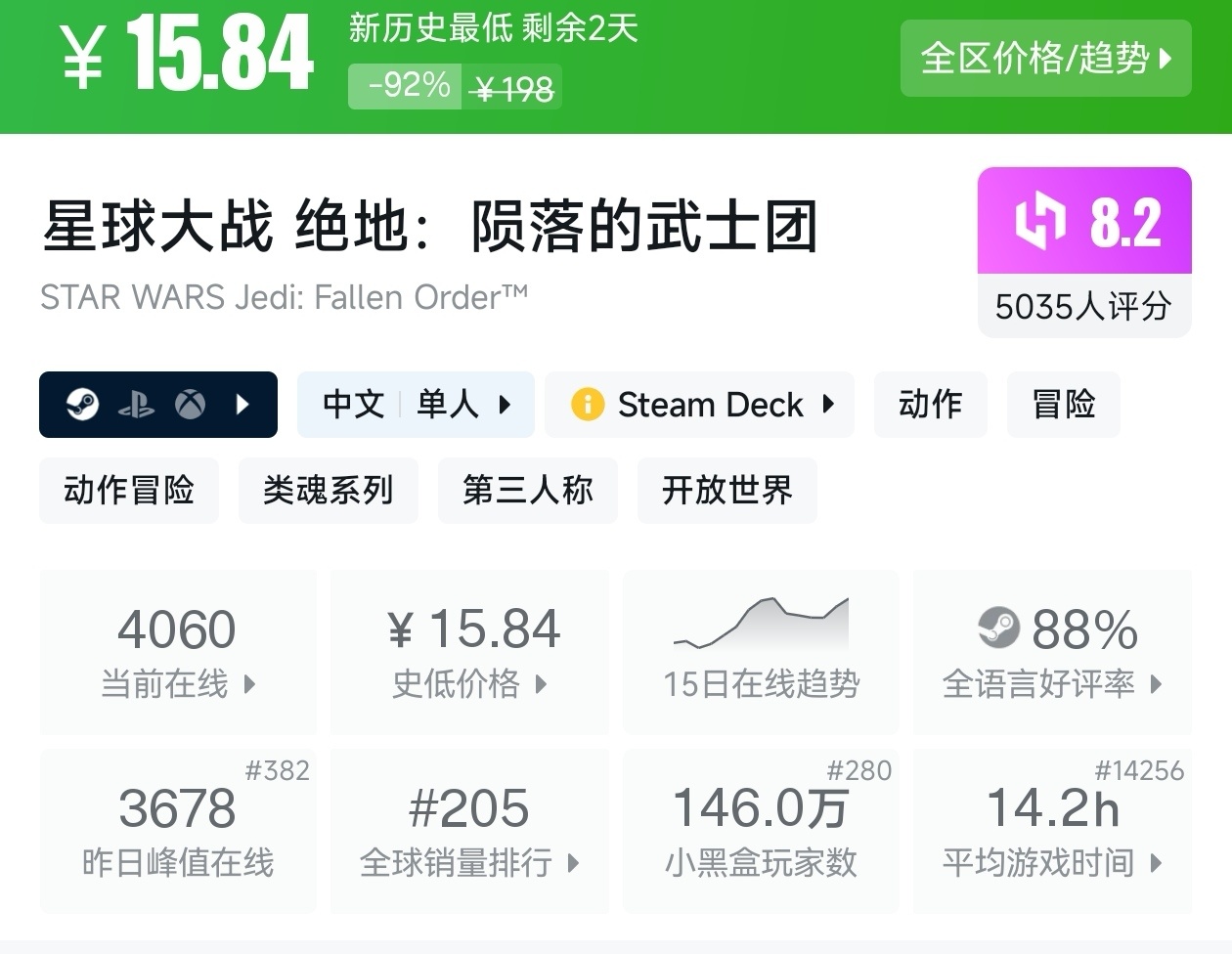Viewport: 1232px width, 954px height.
Task: Open Steam Deck compatibility details
Action: tap(699, 405)
